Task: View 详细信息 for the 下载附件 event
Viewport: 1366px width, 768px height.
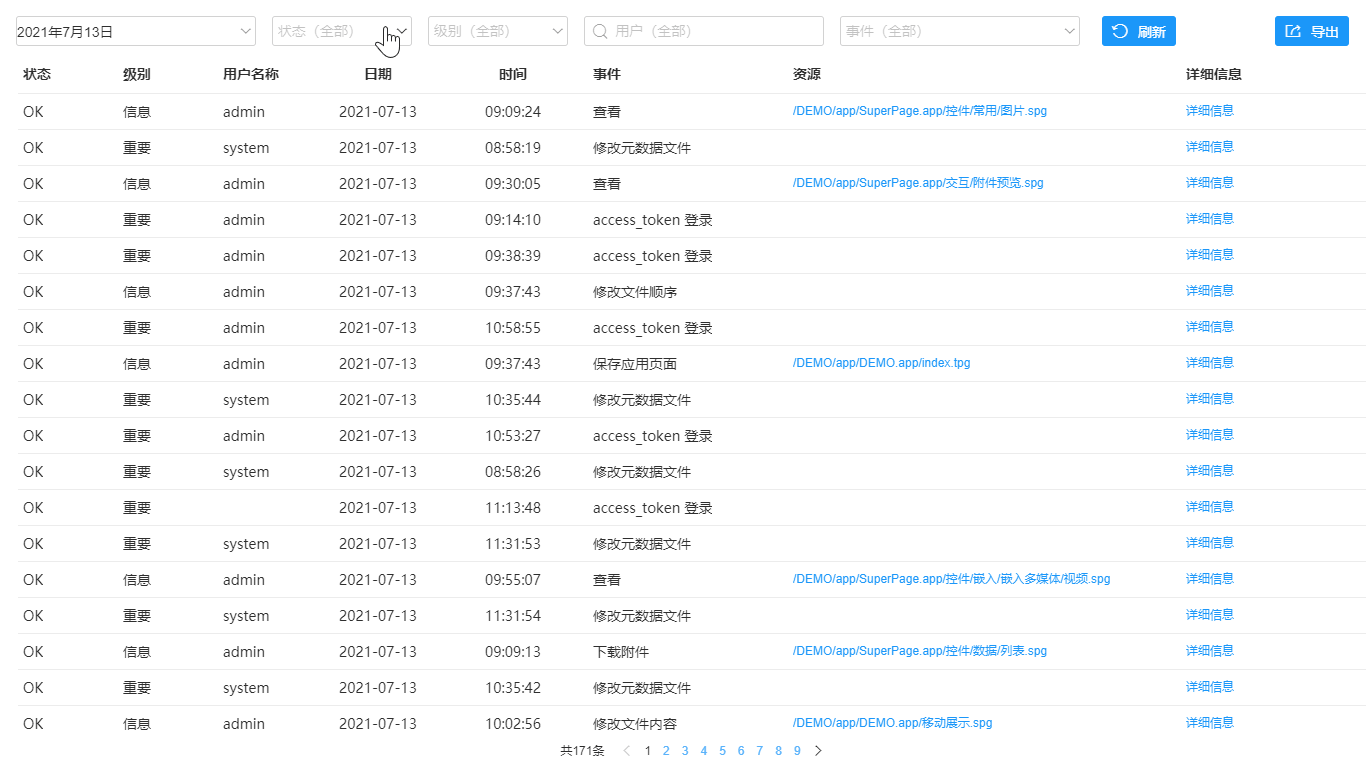Action: tap(1208, 650)
